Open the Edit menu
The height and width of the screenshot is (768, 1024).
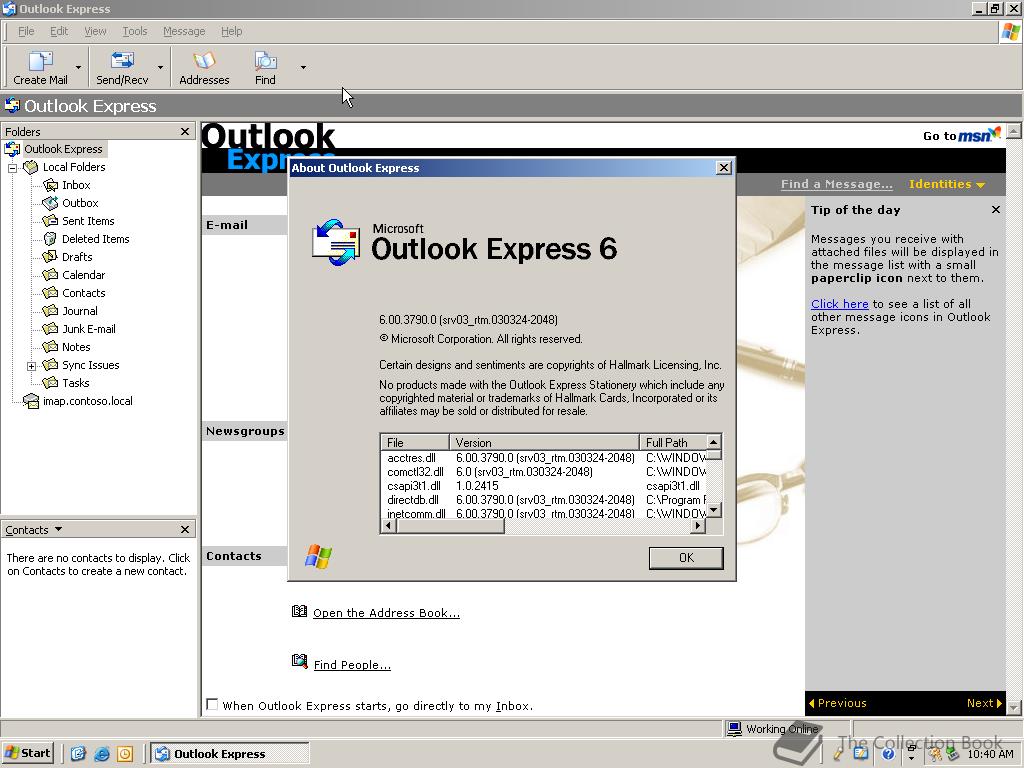click(59, 31)
